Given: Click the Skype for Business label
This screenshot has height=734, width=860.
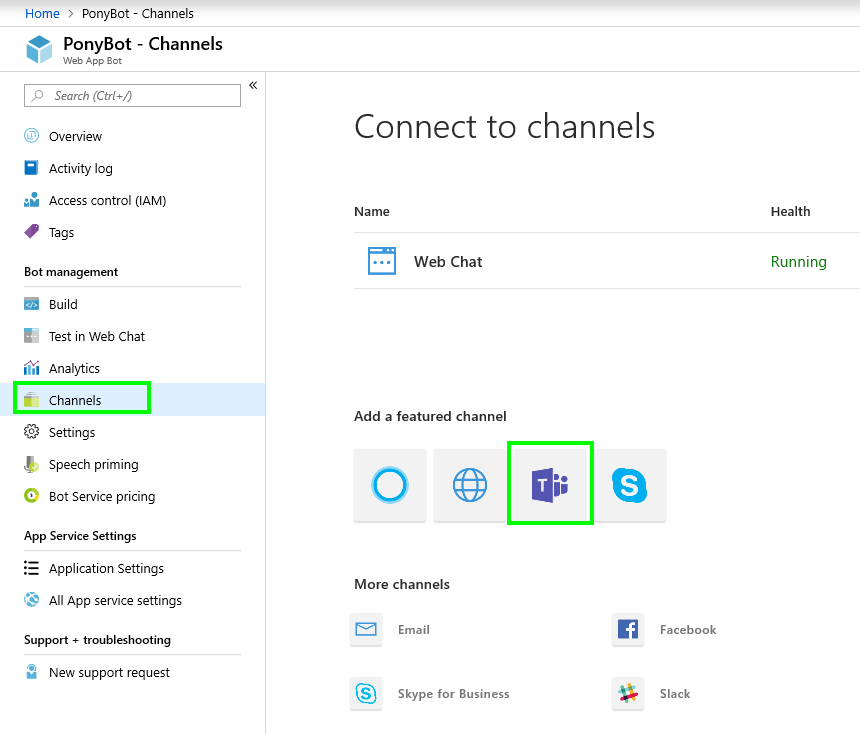Looking at the screenshot, I should (454, 694).
